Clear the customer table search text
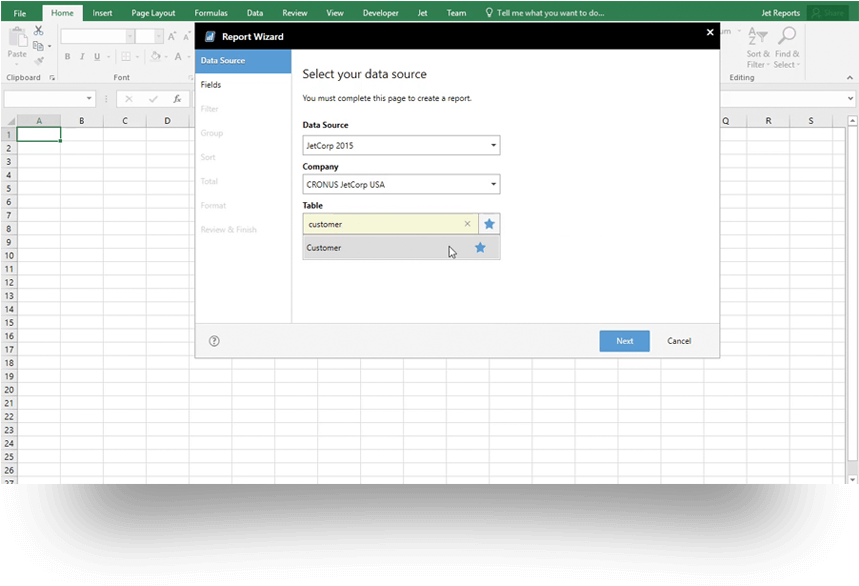 [467, 223]
